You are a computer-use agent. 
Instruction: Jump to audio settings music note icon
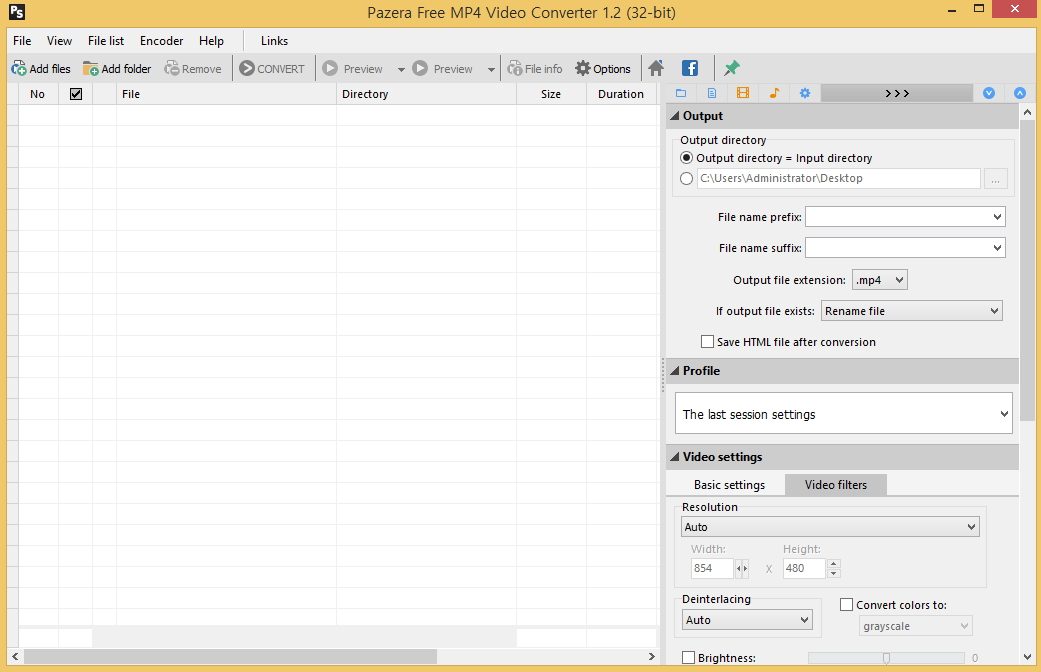[x=774, y=93]
